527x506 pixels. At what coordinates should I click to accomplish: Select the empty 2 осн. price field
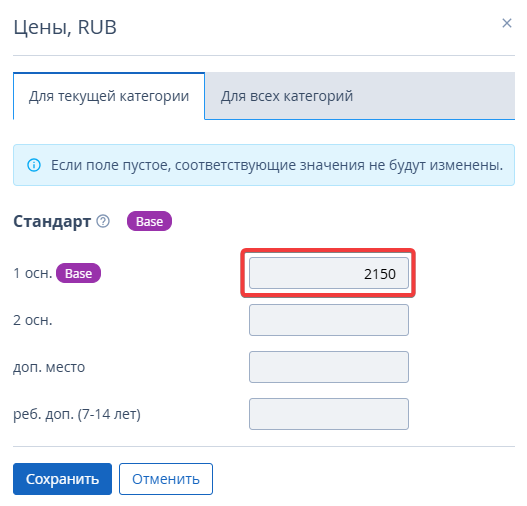[329, 320]
